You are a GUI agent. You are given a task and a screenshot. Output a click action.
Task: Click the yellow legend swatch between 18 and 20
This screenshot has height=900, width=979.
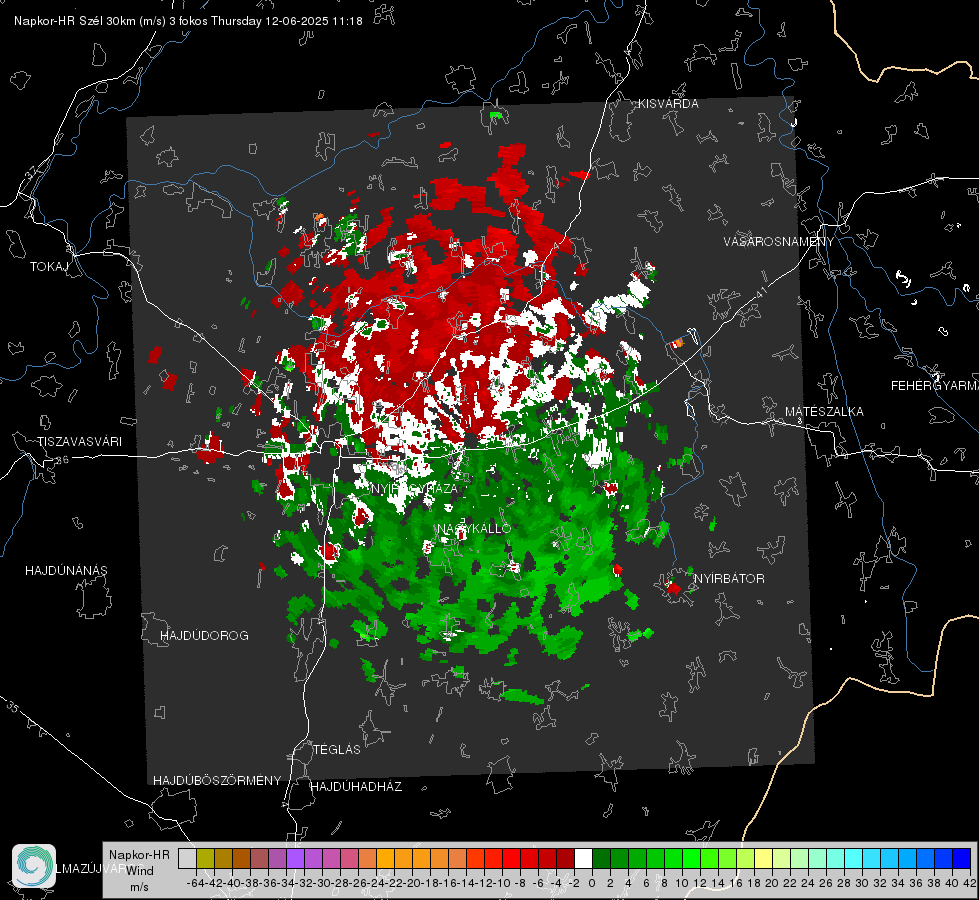tap(764, 858)
